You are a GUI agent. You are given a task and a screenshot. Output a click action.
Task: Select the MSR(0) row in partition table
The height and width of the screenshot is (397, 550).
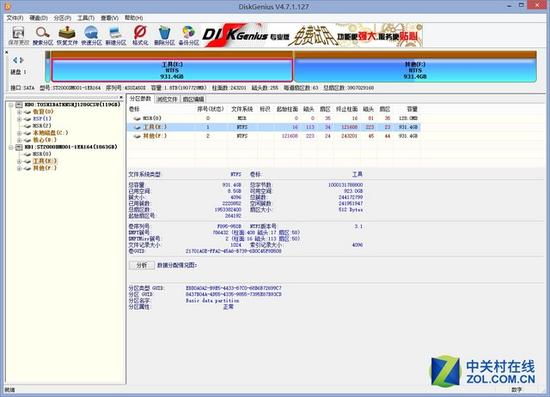tap(274, 119)
